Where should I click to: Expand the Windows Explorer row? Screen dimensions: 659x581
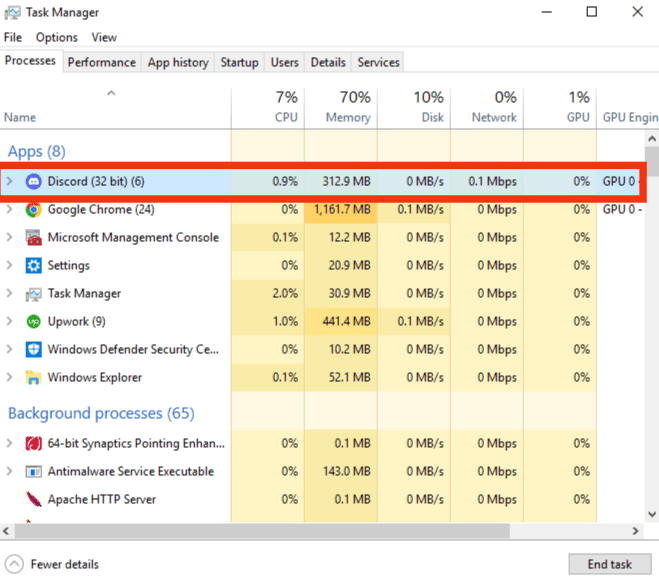click(x=10, y=378)
